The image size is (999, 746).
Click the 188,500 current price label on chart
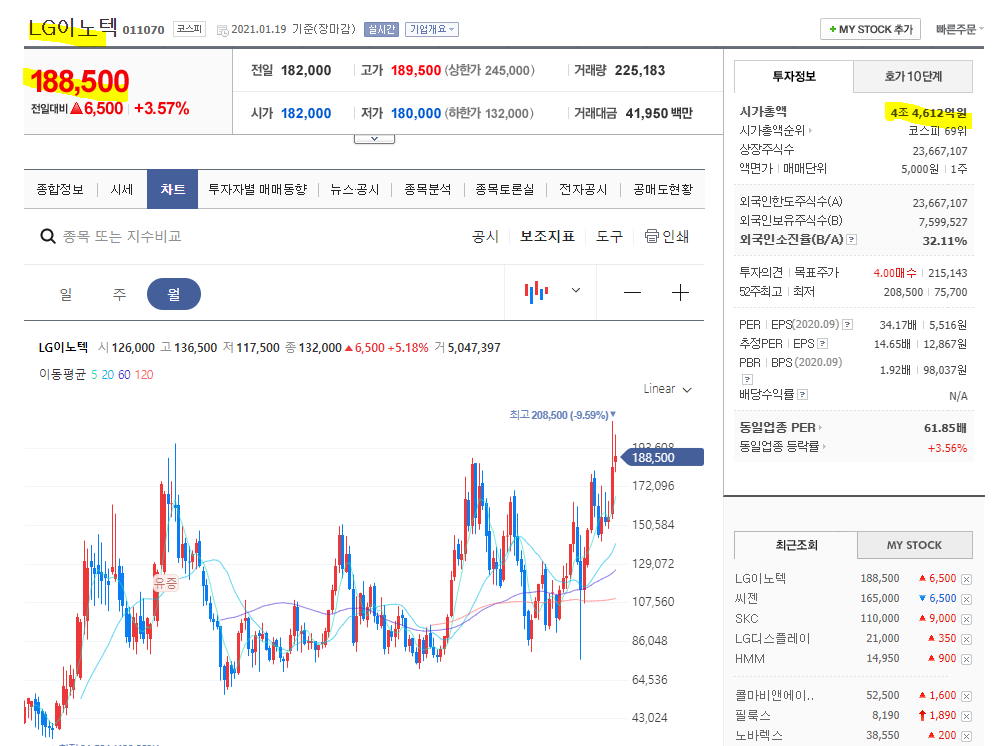tap(662, 457)
